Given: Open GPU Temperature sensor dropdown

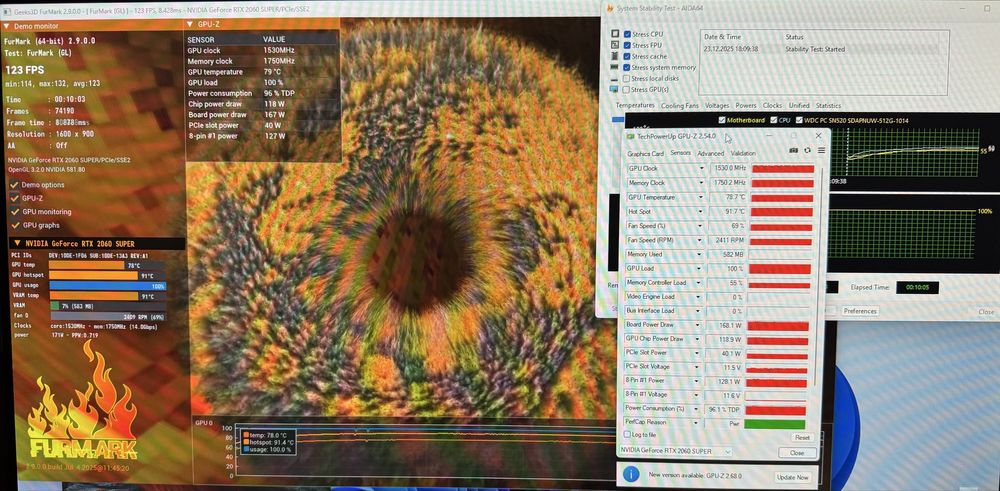Looking at the screenshot, I should 702,197.
